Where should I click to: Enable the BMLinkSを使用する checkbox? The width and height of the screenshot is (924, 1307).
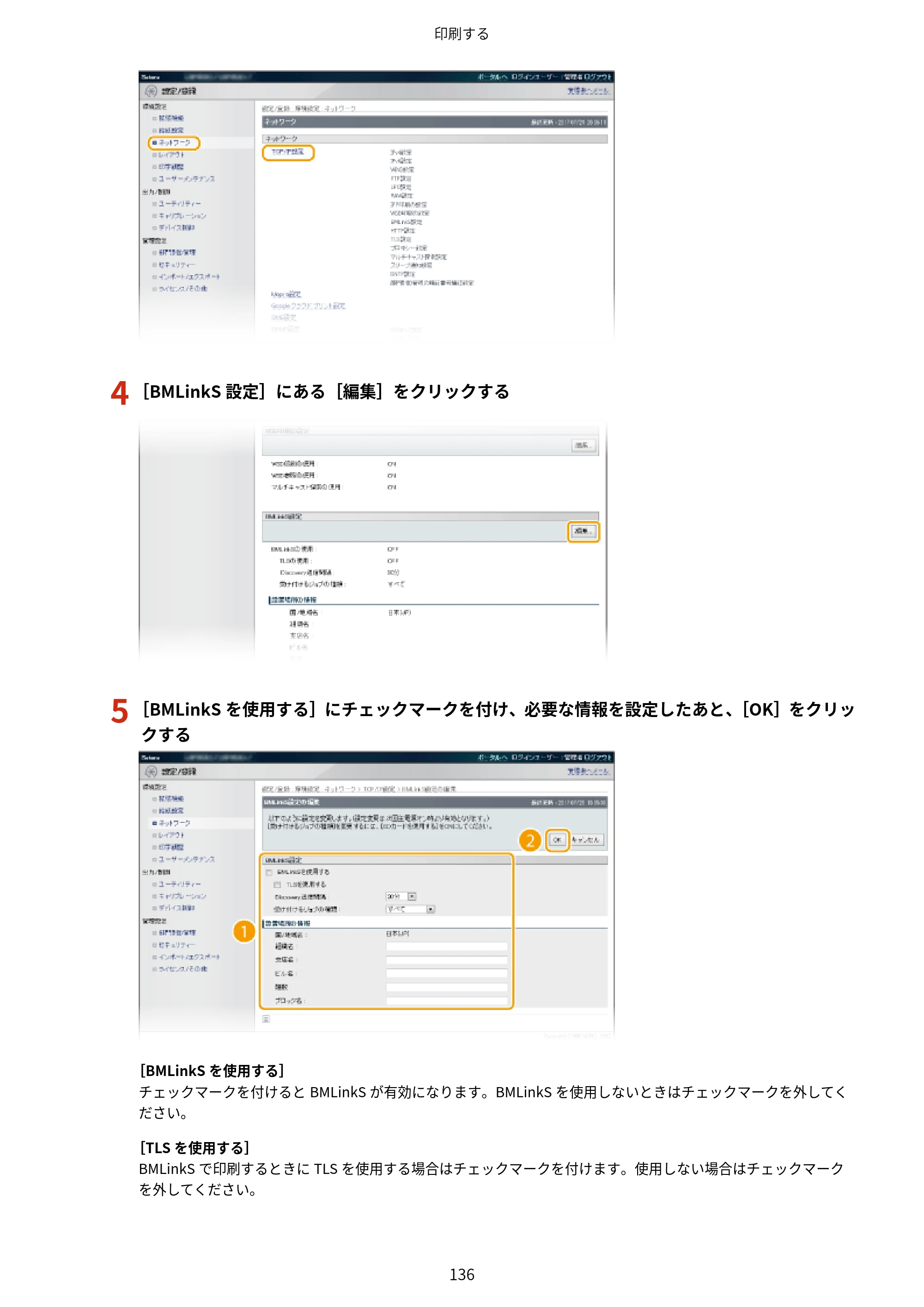point(269,873)
